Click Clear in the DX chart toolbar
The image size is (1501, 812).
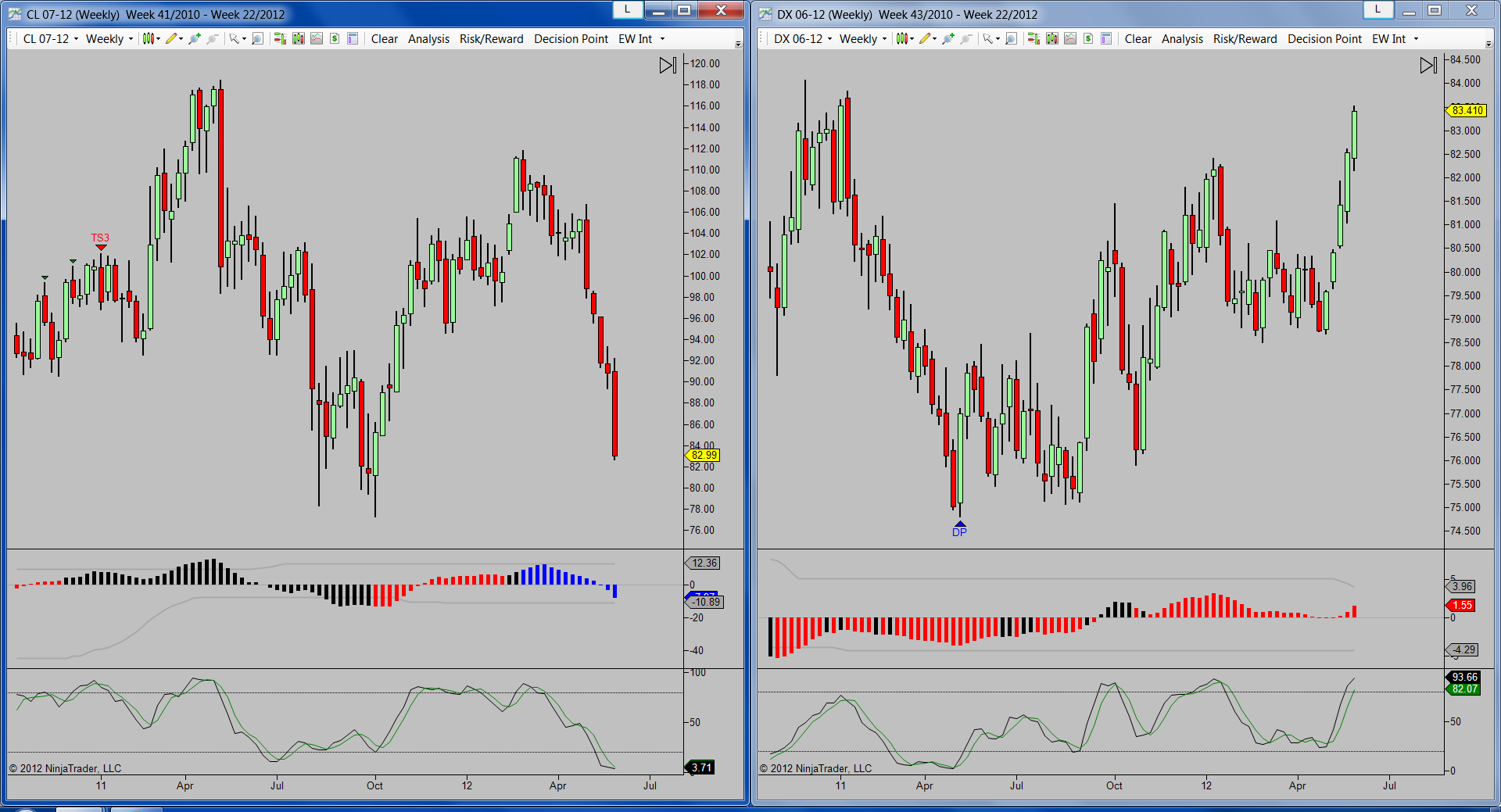[1138, 39]
